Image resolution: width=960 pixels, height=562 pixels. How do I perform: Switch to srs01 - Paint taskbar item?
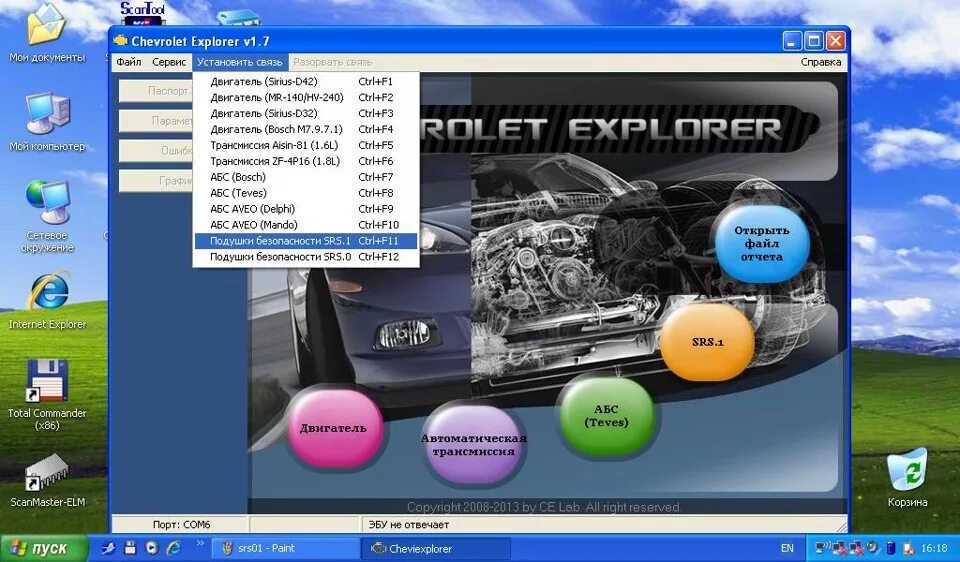[285, 548]
